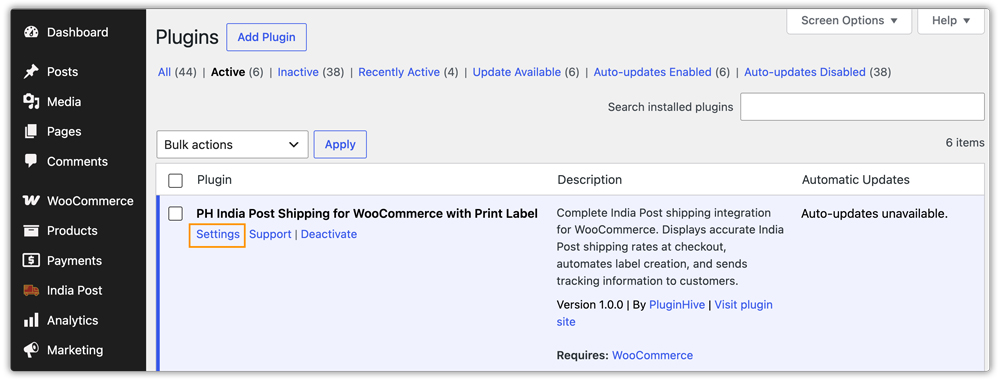
Task: Click the Products box icon
Action: (x=31, y=231)
